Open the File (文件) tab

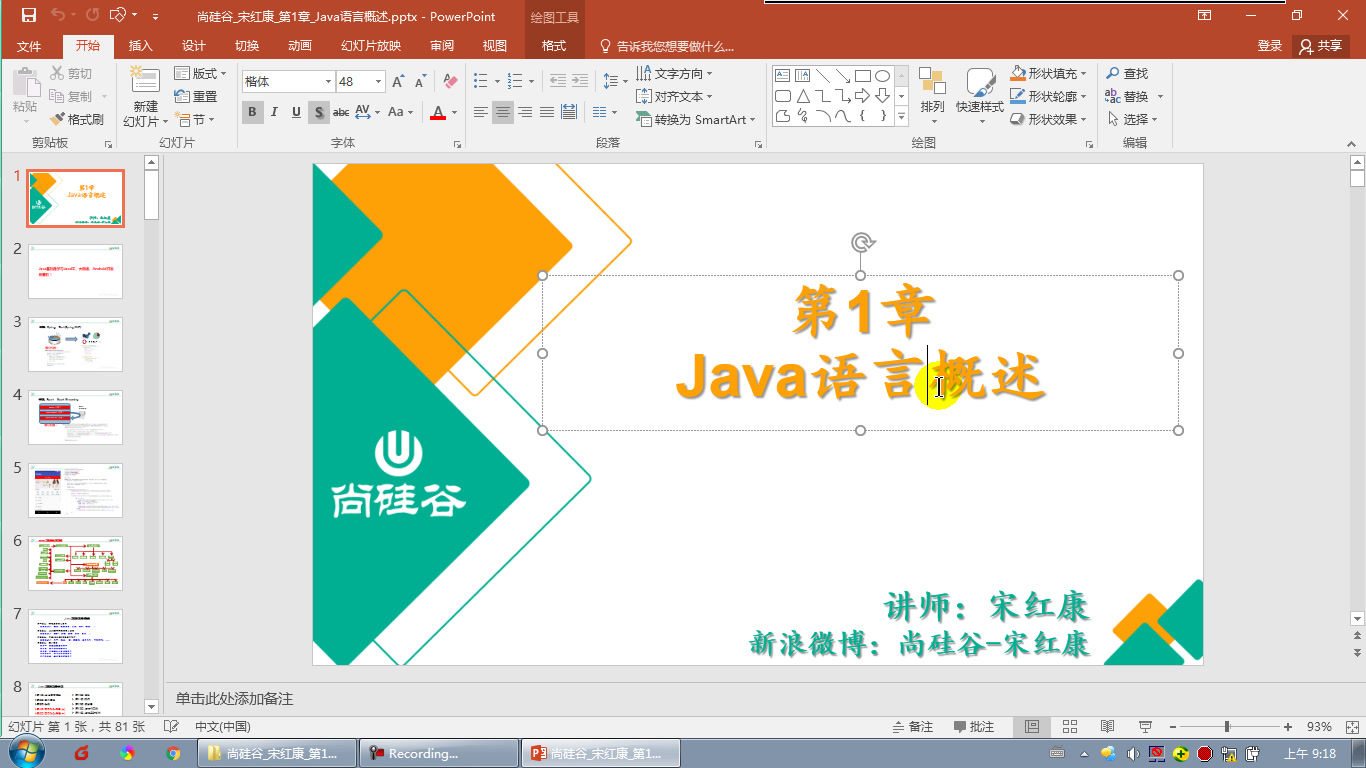[29, 46]
